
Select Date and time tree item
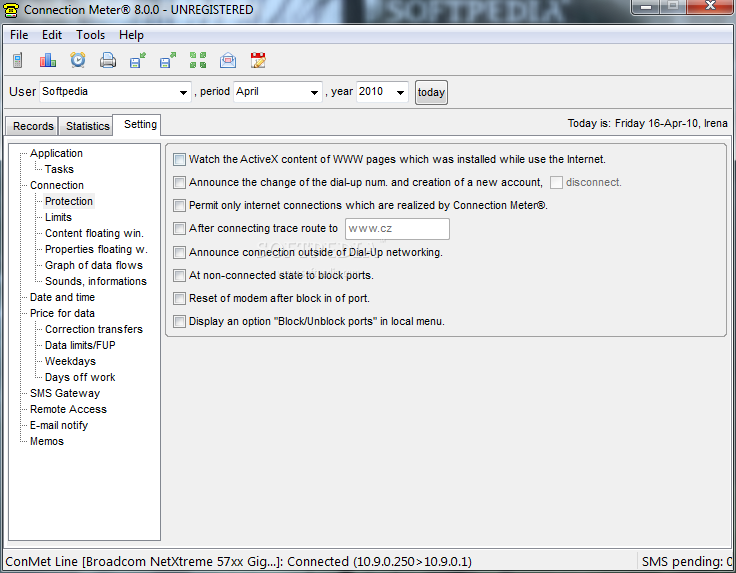point(62,297)
